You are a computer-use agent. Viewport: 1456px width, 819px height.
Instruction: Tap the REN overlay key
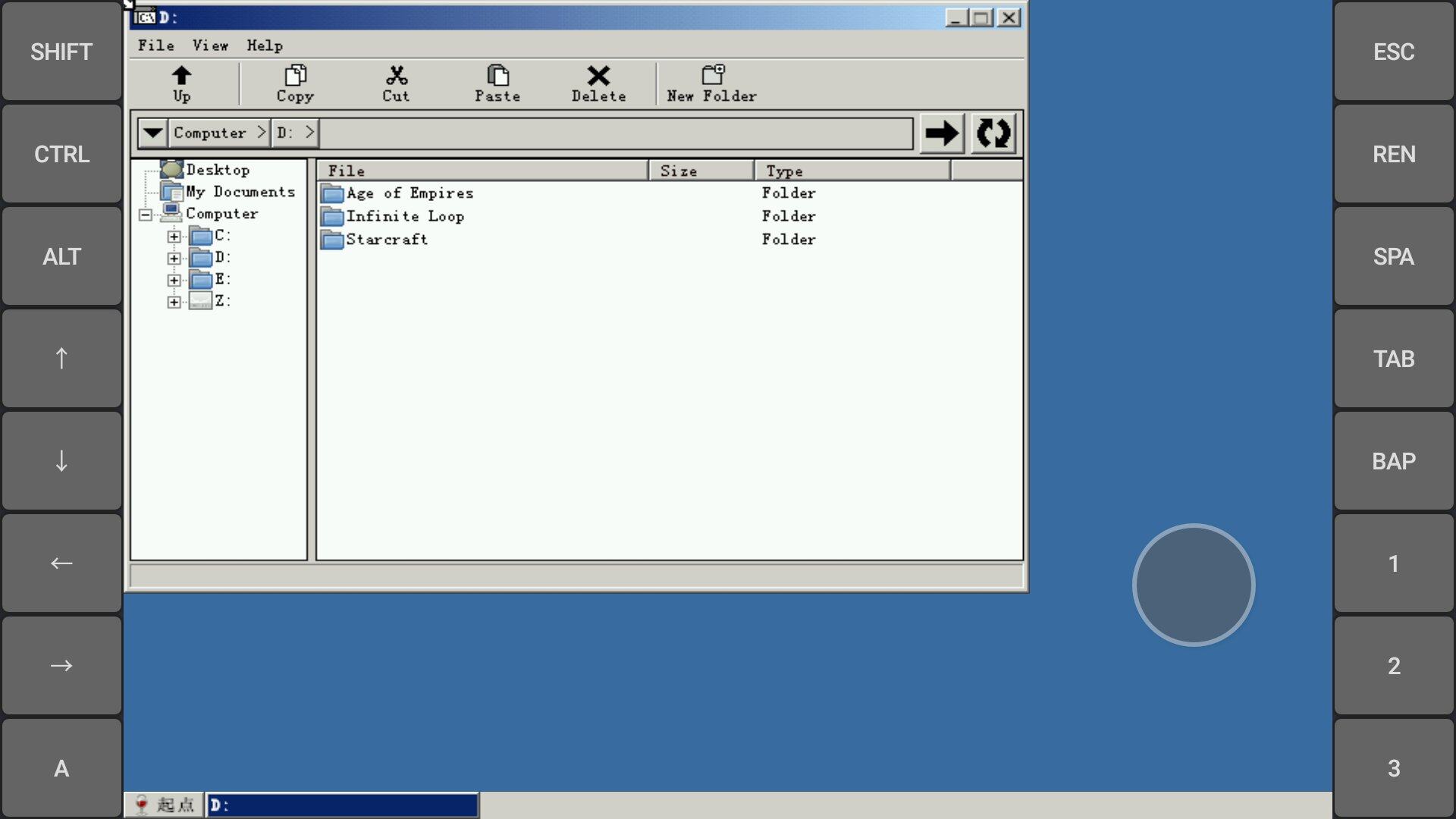click(x=1394, y=154)
